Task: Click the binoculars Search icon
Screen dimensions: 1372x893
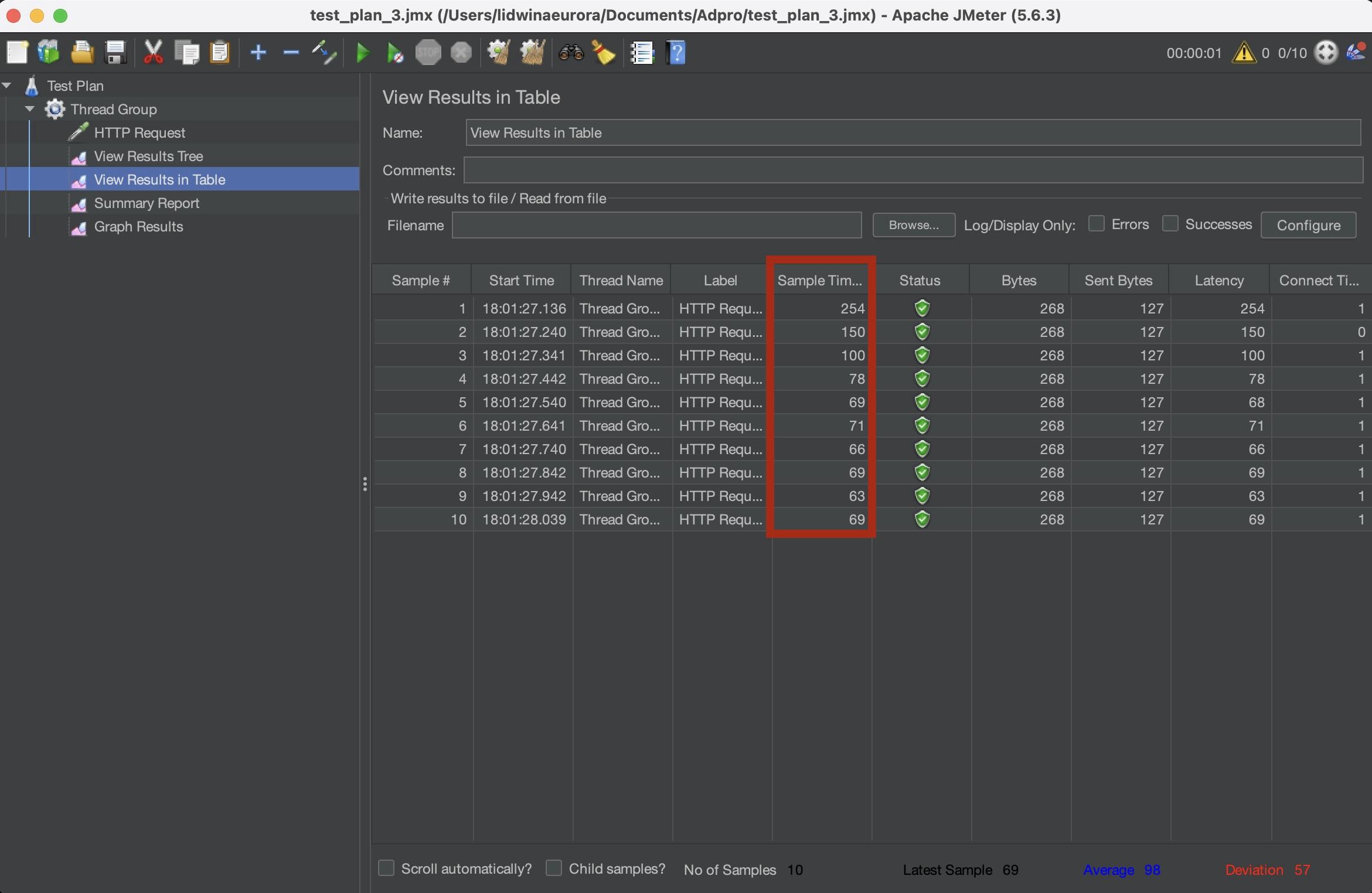Action: pyautogui.click(x=571, y=53)
